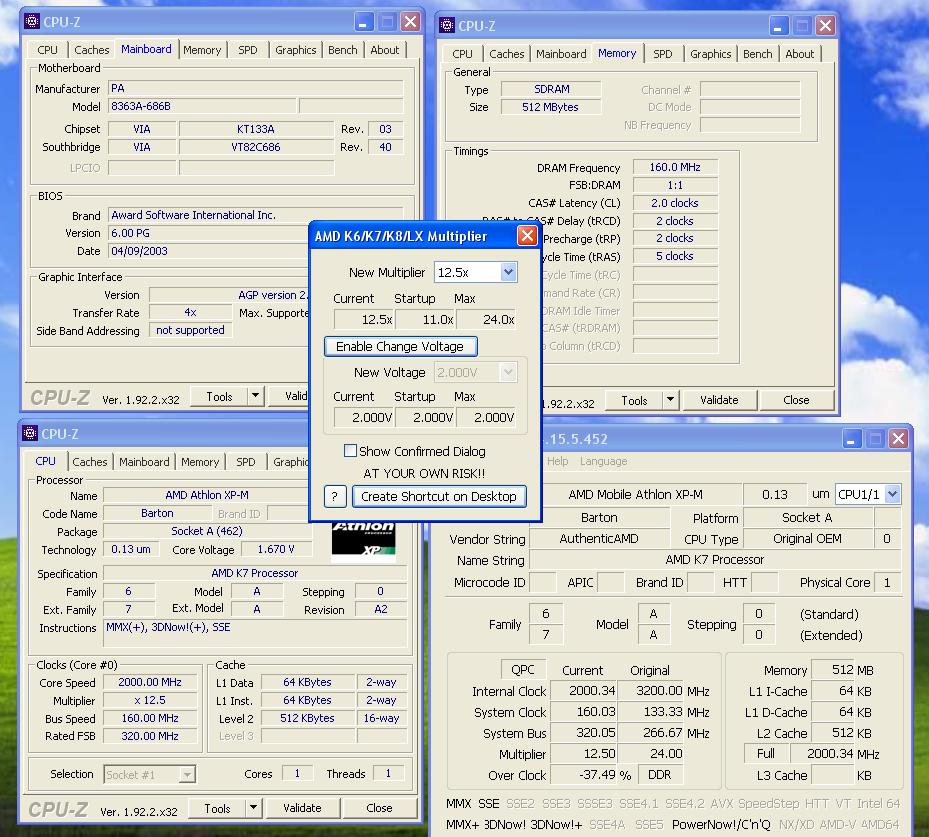Open the Tools dropdown arrow in the Memory window
The height and width of the screenshot is (837, 929).
(670, 400)
